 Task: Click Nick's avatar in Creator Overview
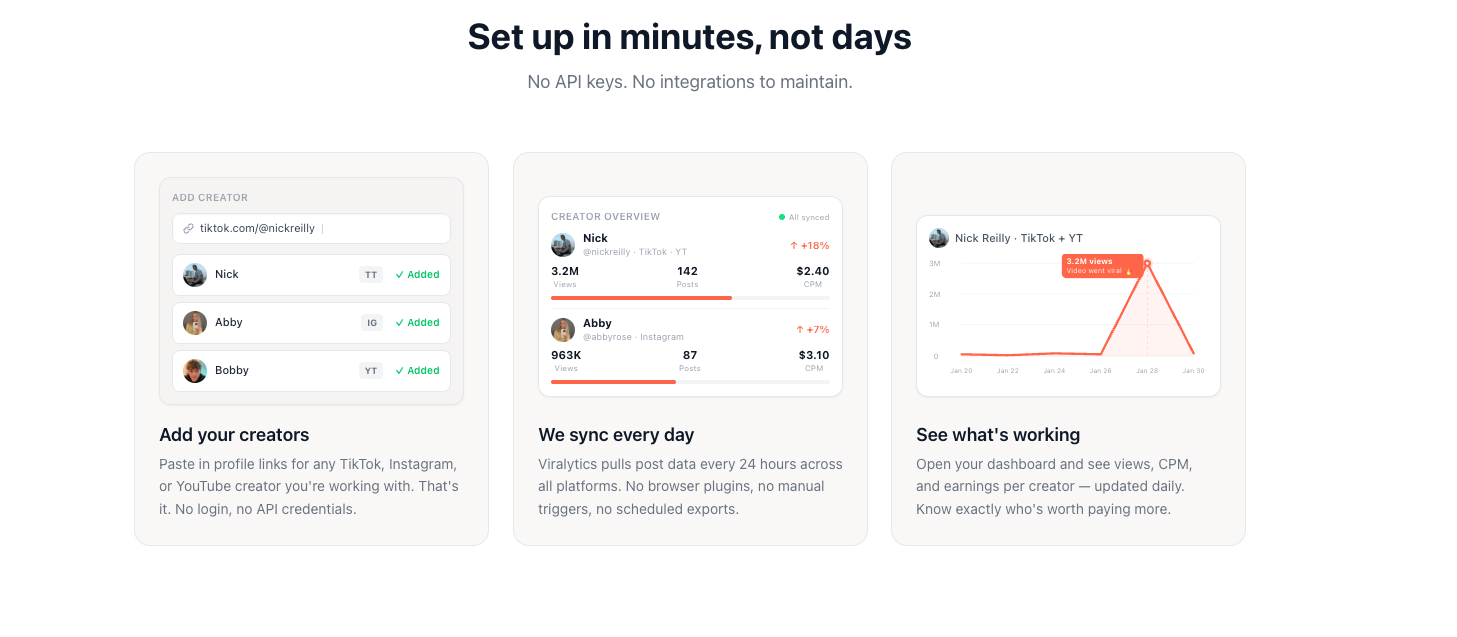[563, 245]
